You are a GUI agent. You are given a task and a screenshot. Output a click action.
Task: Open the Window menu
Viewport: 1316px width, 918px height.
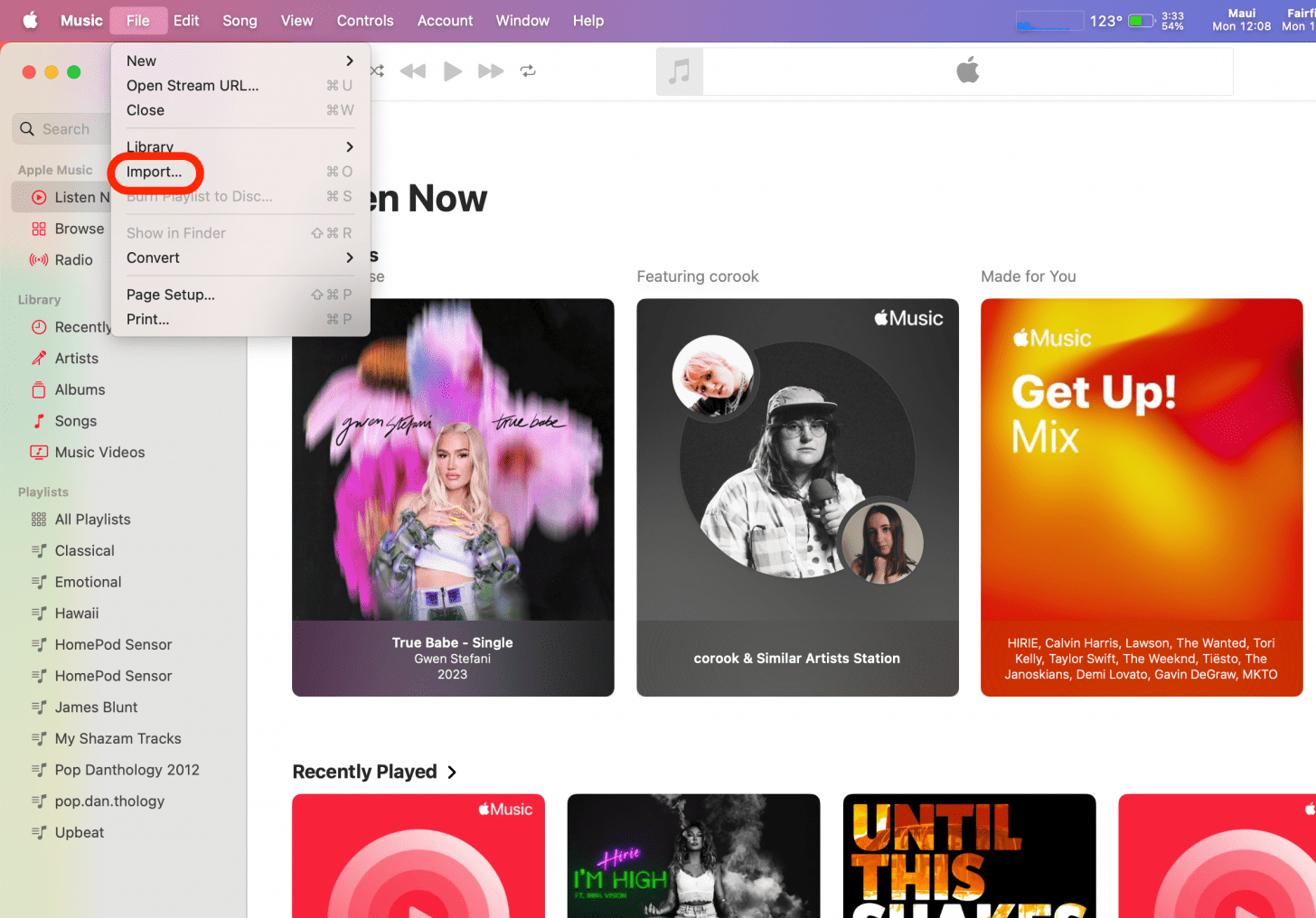(x=522, y=20)
